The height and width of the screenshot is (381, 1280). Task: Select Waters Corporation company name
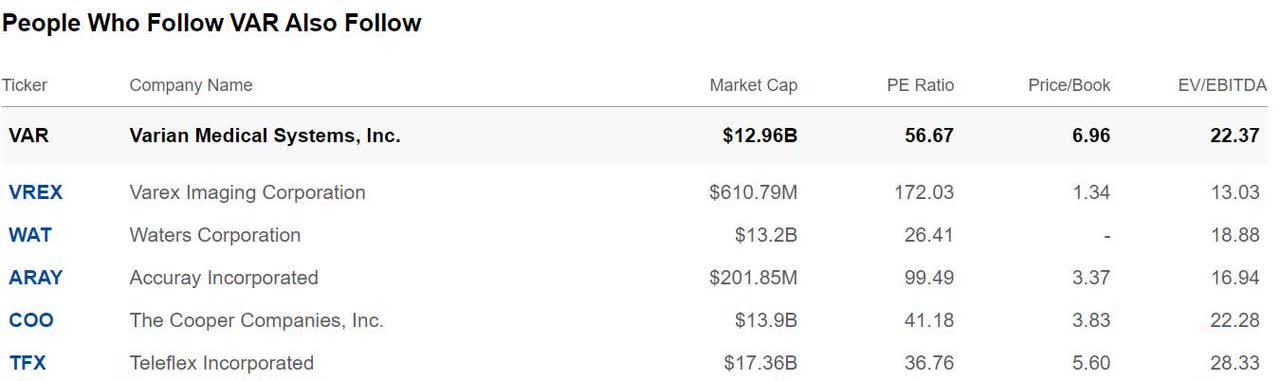tap(215, 235)
